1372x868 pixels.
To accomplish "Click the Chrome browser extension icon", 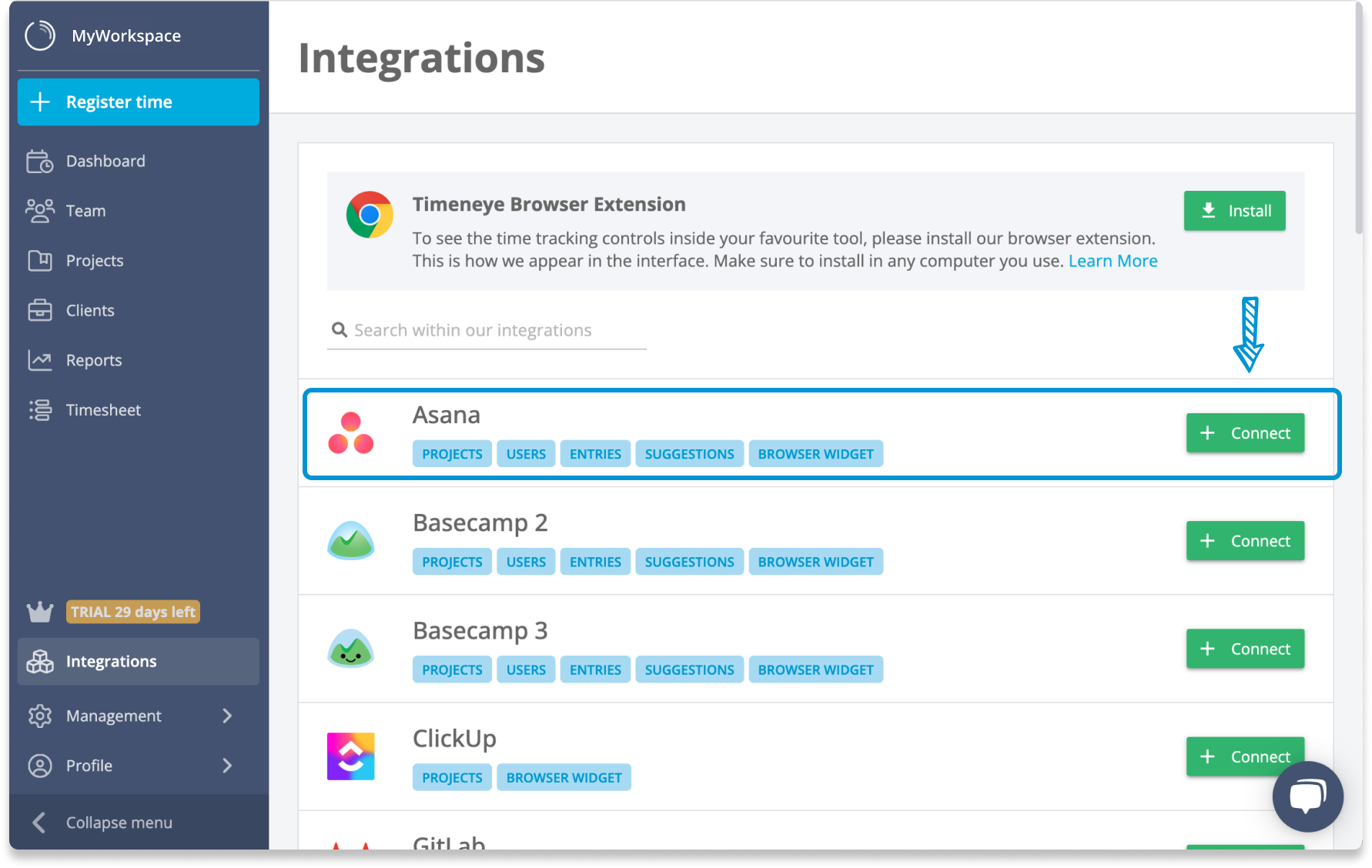I will pyautogui.click(x=370, y=215).
